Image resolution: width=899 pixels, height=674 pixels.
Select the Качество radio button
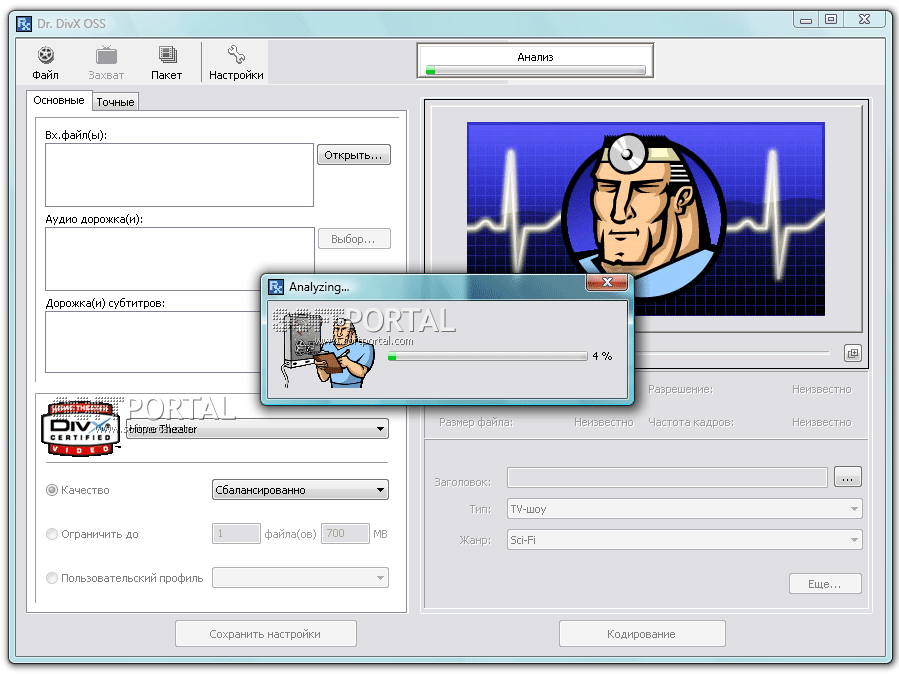point(52,490)
